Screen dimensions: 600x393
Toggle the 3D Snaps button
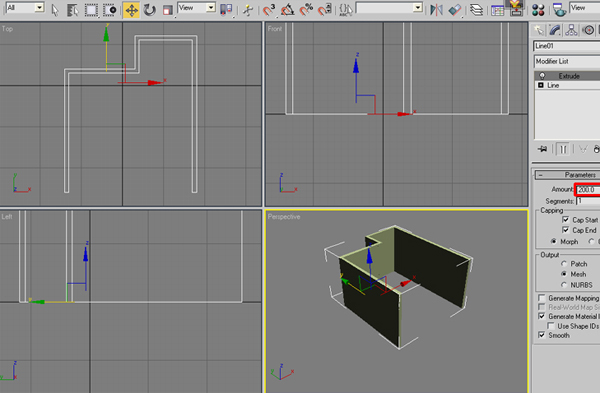point(269,10)
